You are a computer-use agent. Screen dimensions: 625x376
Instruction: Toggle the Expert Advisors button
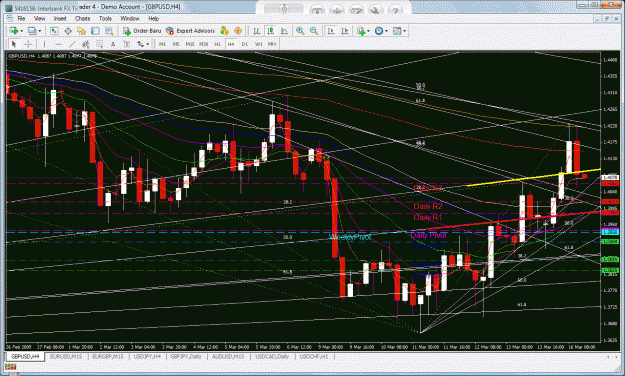(x=190, y=31)
